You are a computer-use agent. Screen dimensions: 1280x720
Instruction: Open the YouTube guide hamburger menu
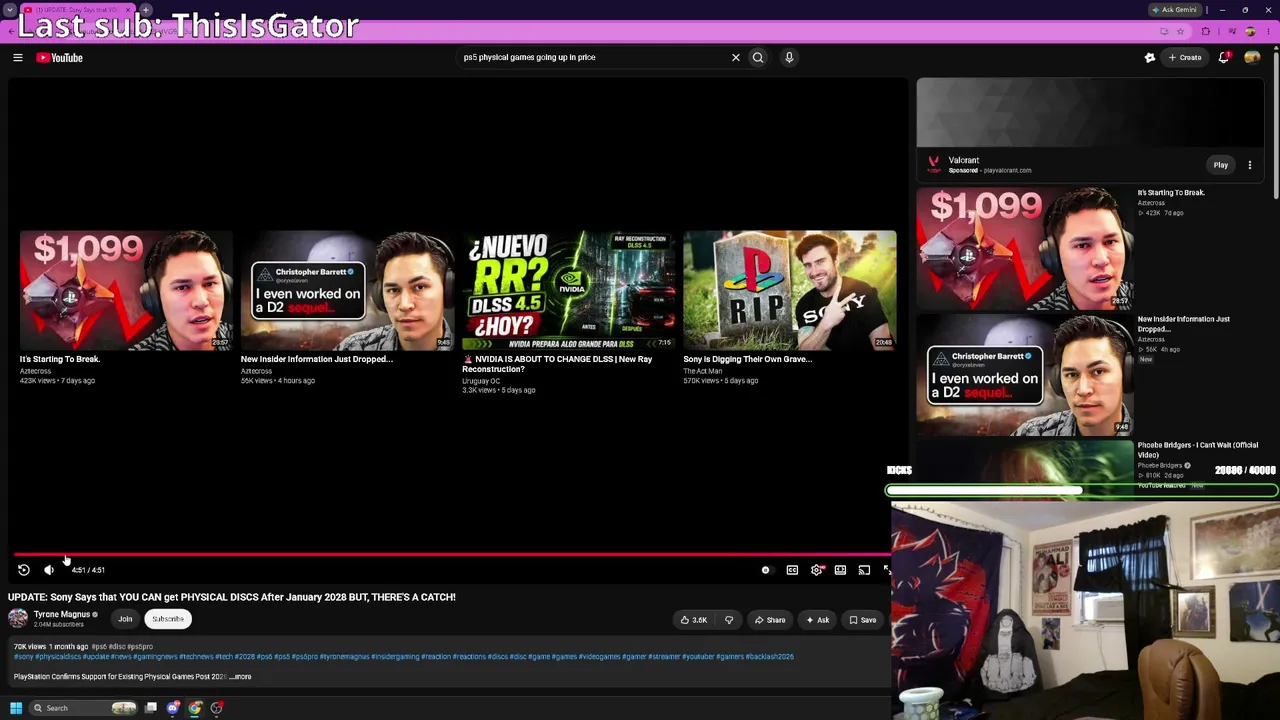17,58
